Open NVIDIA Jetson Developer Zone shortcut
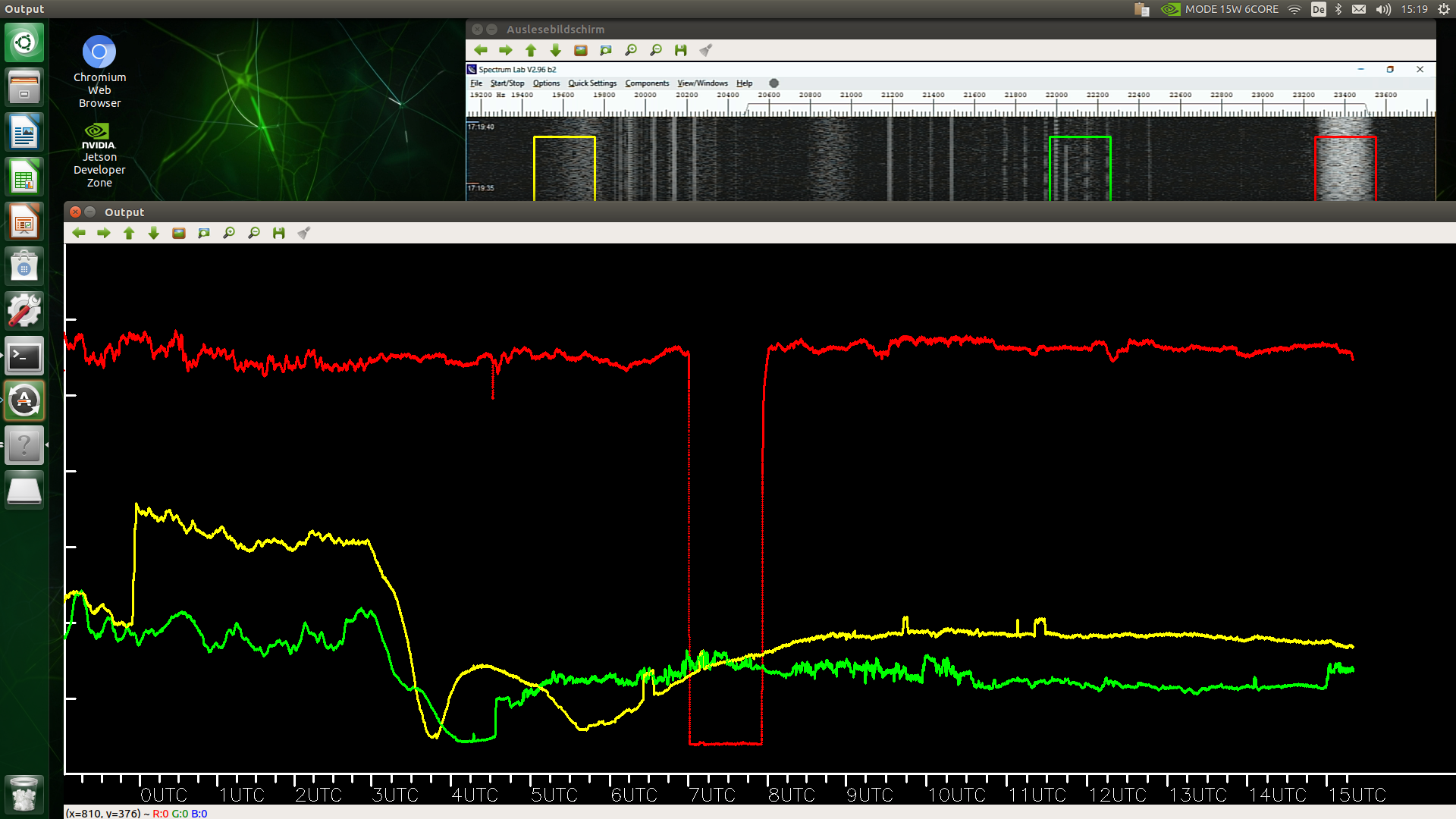Screen dimensions: 1456x819 tap(99, 155)
